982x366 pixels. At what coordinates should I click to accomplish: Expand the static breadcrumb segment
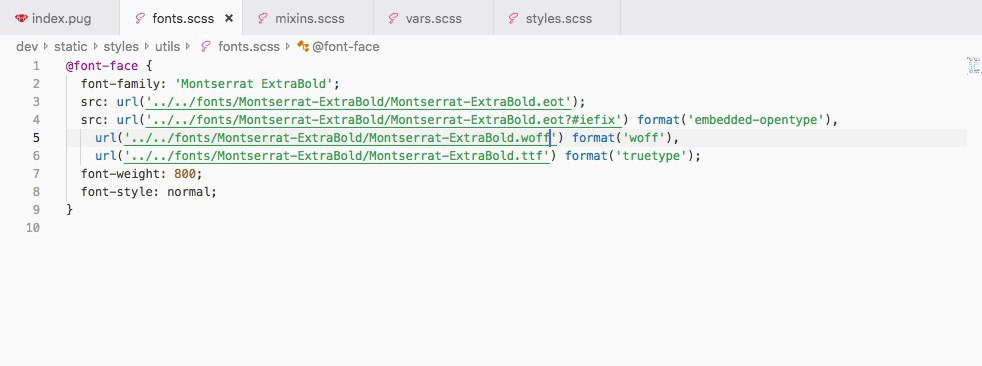coord(71,46)
